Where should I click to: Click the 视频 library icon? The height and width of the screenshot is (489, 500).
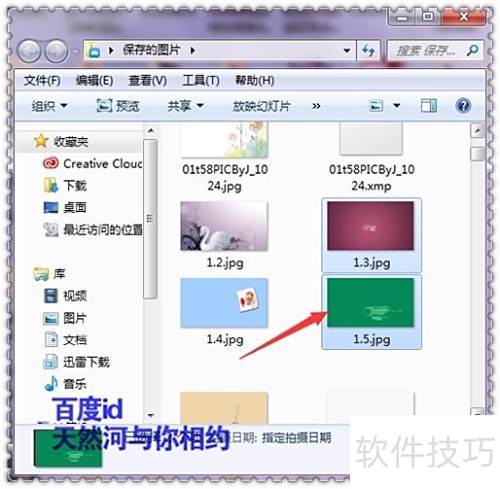pyautogui.click(x=51, y=296)
